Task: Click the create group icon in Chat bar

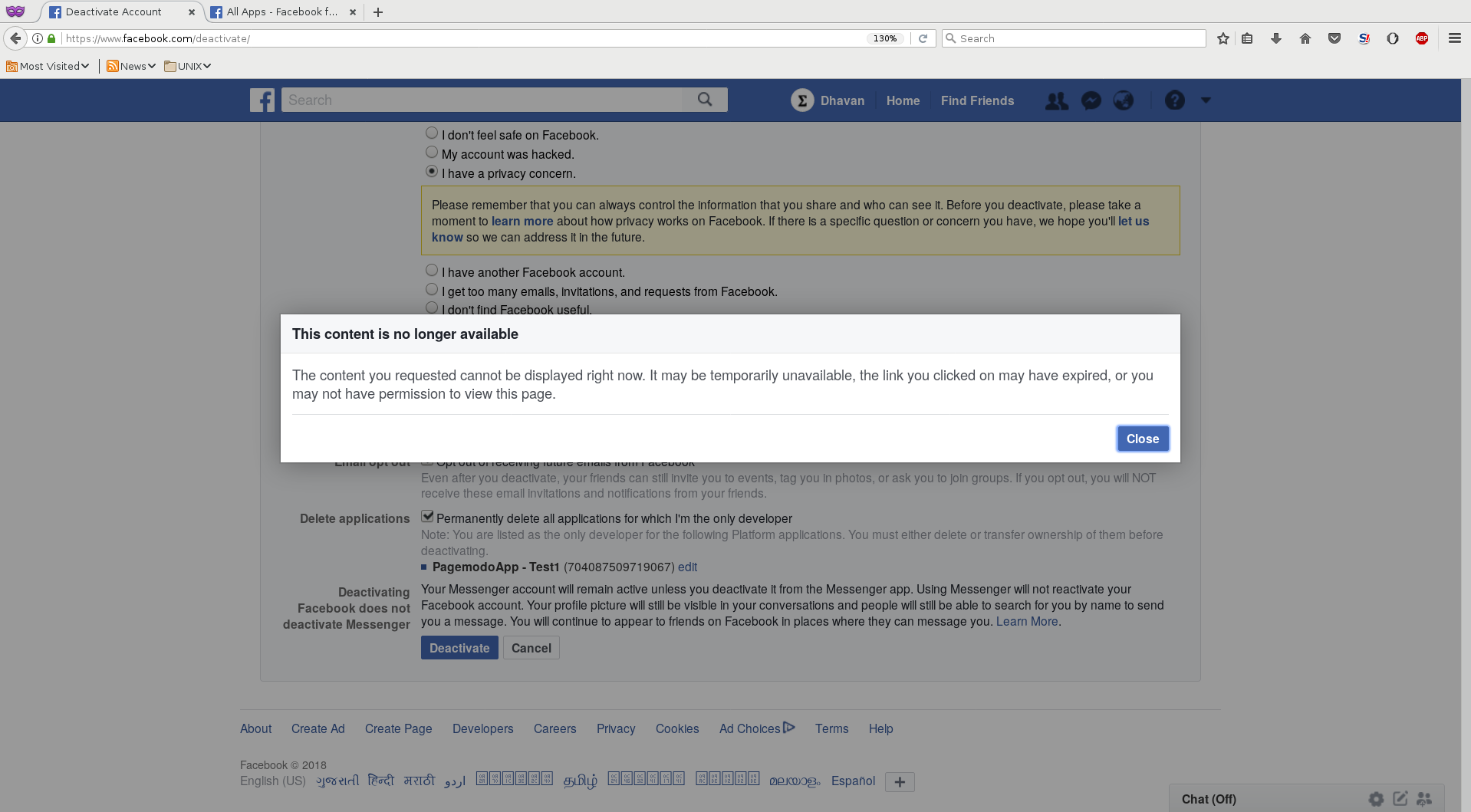Action: (1424, 798)
